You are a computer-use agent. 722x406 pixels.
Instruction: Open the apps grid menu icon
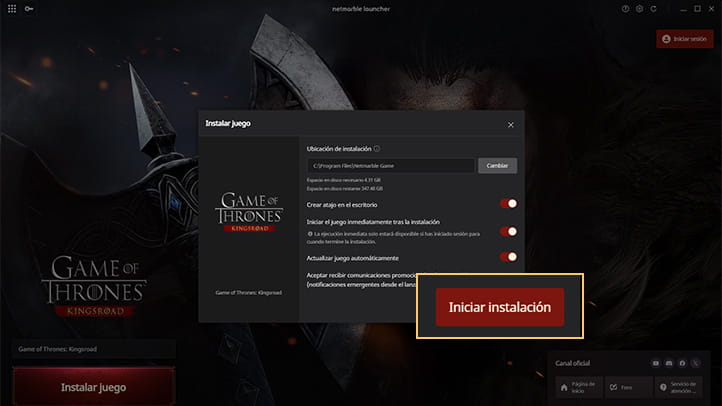tap(12, 9)
